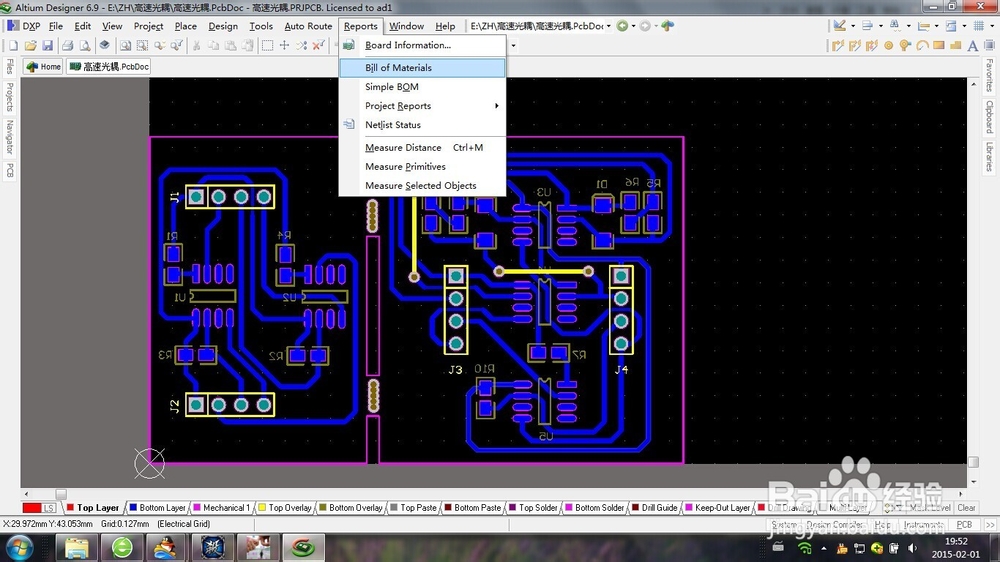The image size is (1000, 562).
Task: Expand Project Reports submenu
Action: 422,106
